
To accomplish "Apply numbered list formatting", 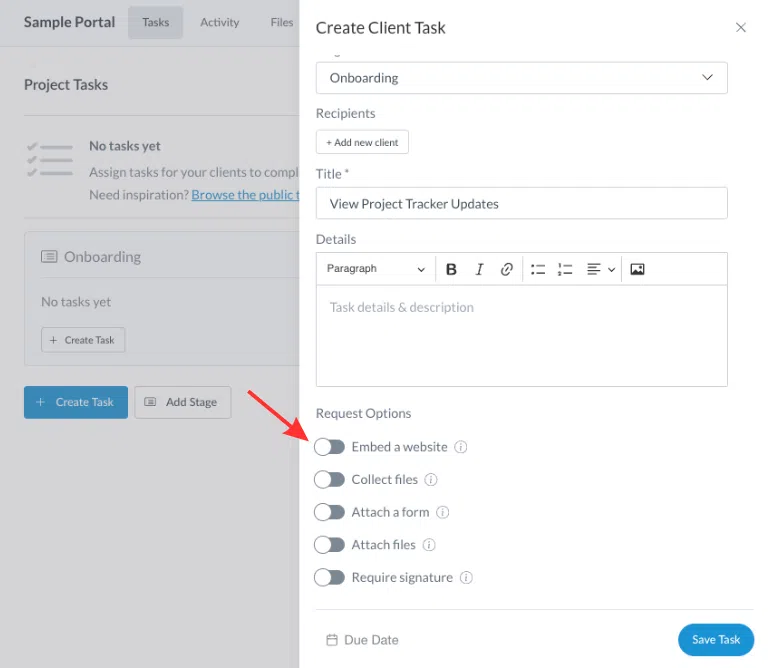I will (x=565, y=269).
